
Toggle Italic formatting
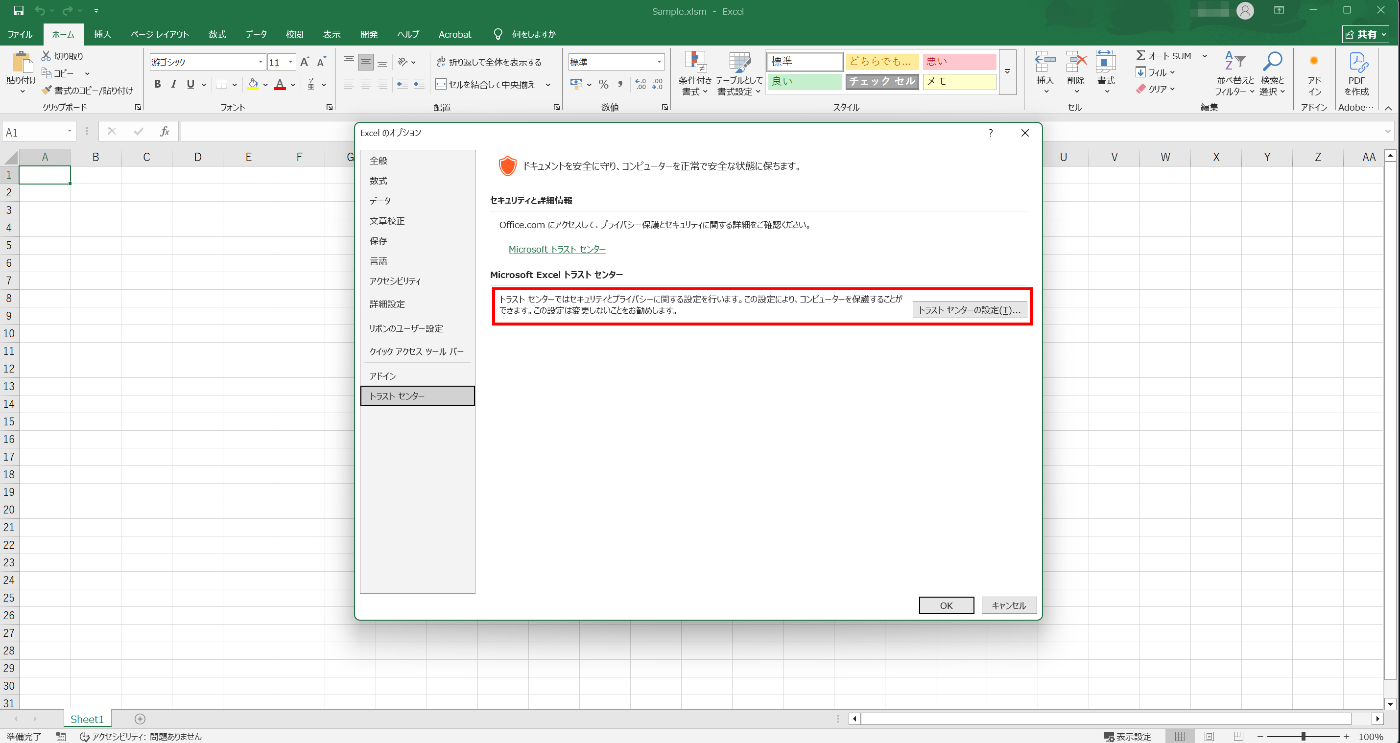click(x=174, y=85)
